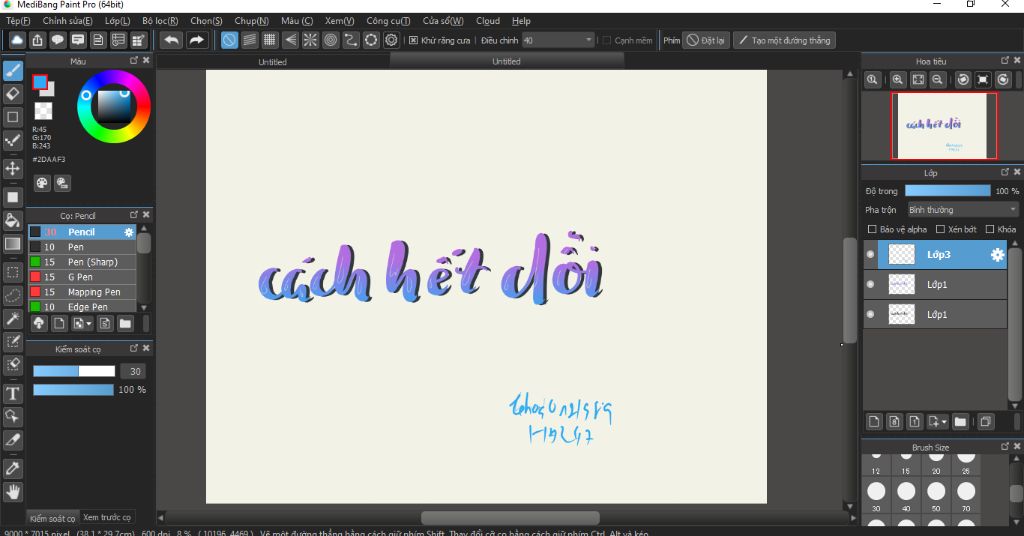Open add layer dropdown arrow in Layer panel

tap(944, 422)
